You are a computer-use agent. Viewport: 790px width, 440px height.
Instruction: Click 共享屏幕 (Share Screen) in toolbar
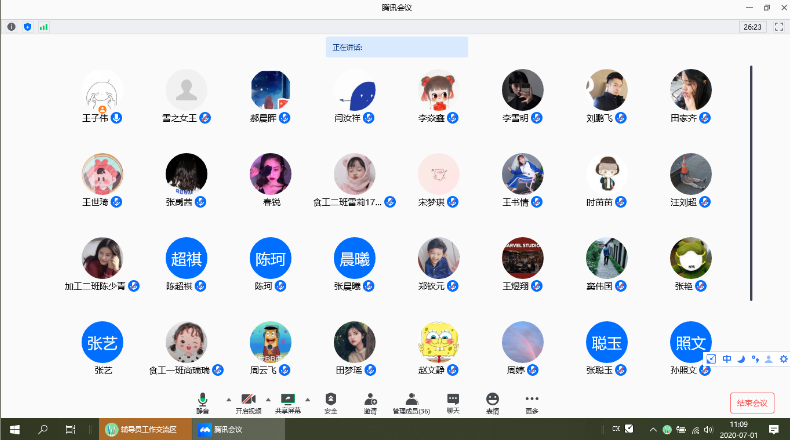click(x=288, y=399)
